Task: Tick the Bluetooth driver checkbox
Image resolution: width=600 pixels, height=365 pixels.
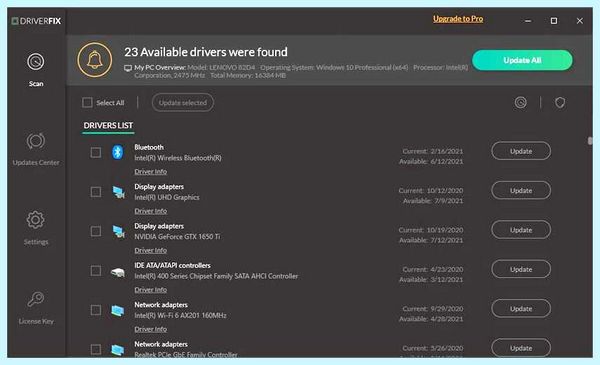Action: click(96, 153)
